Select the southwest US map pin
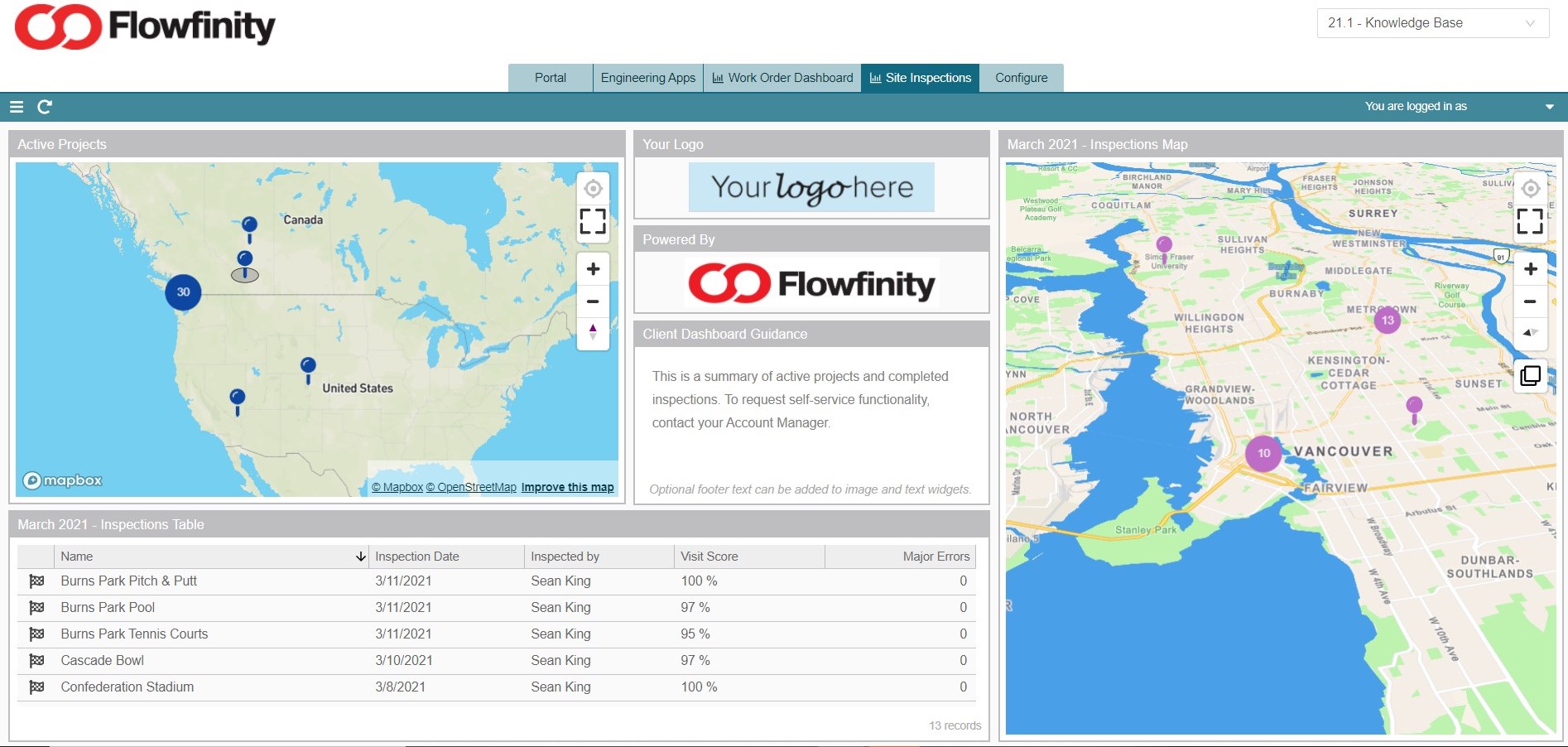1568x747 pixels. click(238, 402)
